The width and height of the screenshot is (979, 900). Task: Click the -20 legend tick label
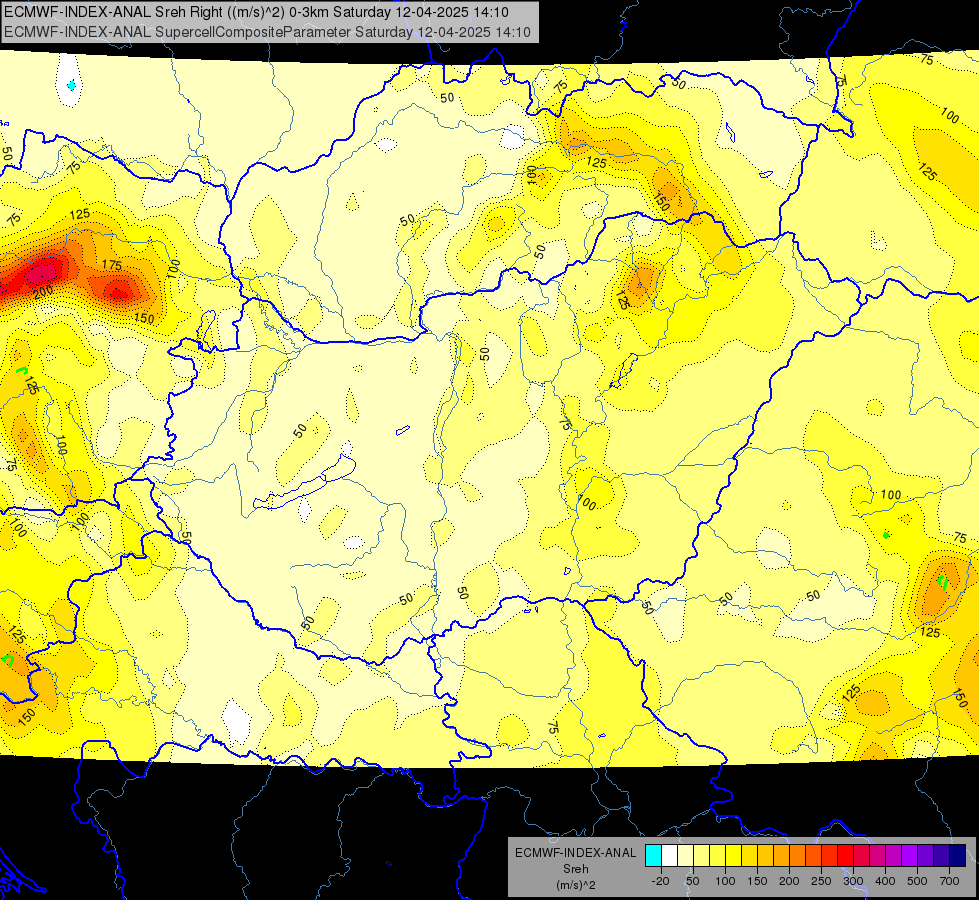pyautogui.click(x=661, y=881)
